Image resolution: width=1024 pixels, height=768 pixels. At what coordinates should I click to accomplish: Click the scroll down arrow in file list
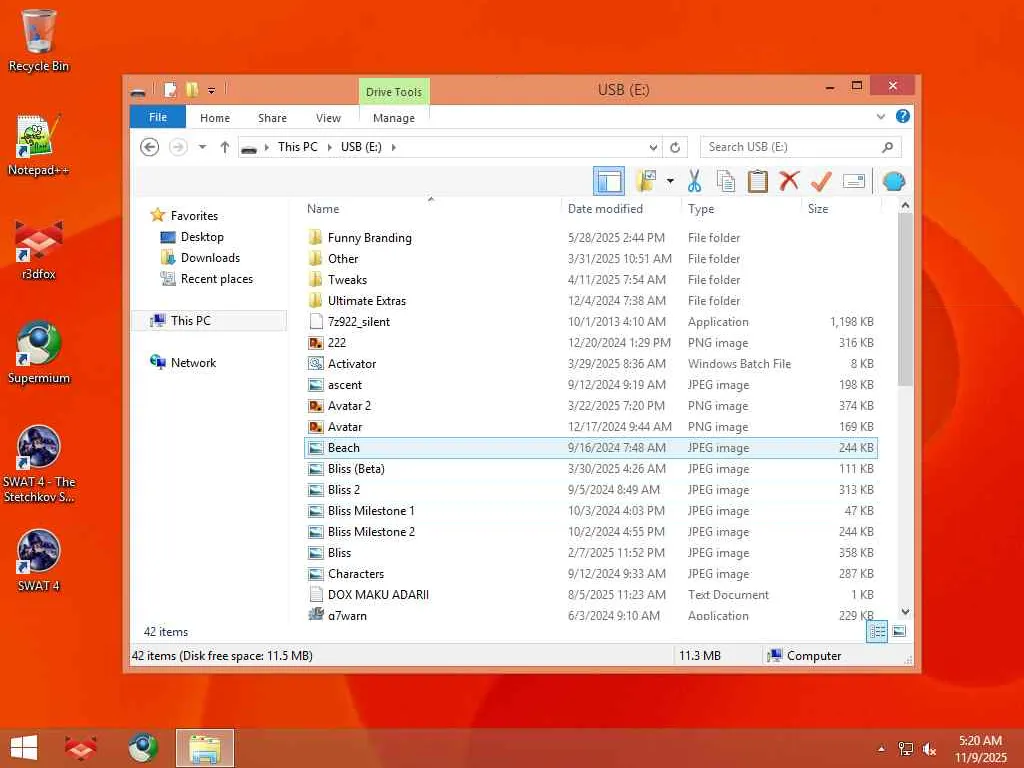[905, 612]
